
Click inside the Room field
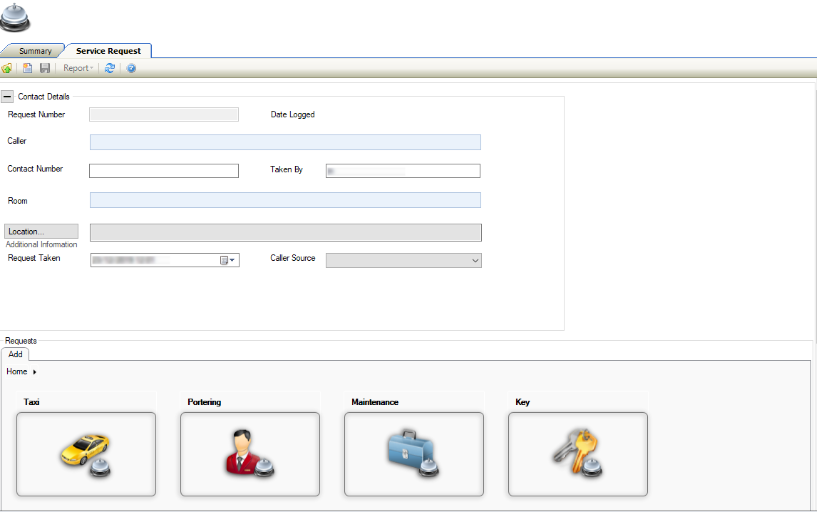pos(285,200)
